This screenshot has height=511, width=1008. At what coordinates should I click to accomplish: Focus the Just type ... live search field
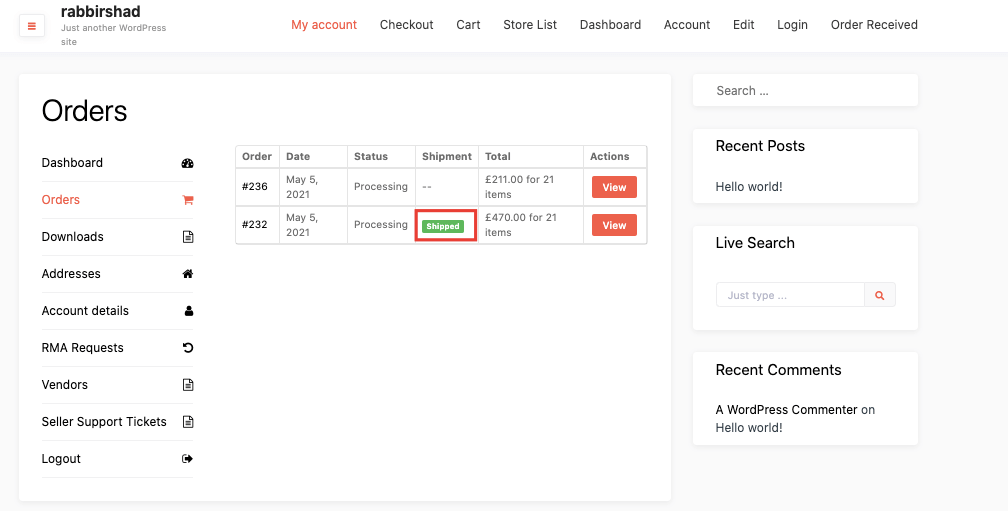coord(790,295)
